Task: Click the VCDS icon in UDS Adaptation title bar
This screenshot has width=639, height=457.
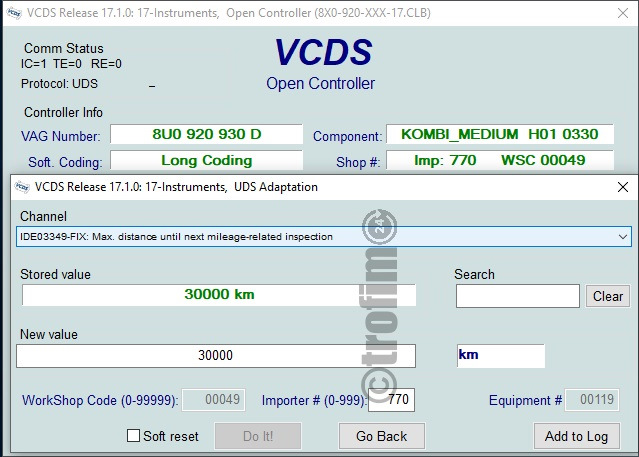Action: coord(22,187)
